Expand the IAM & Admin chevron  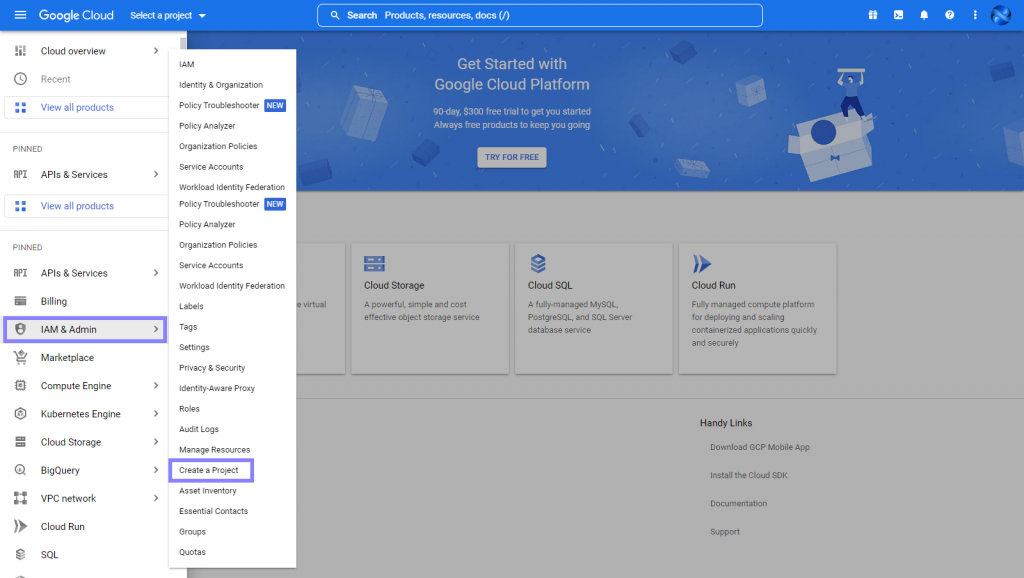[155, 329]
